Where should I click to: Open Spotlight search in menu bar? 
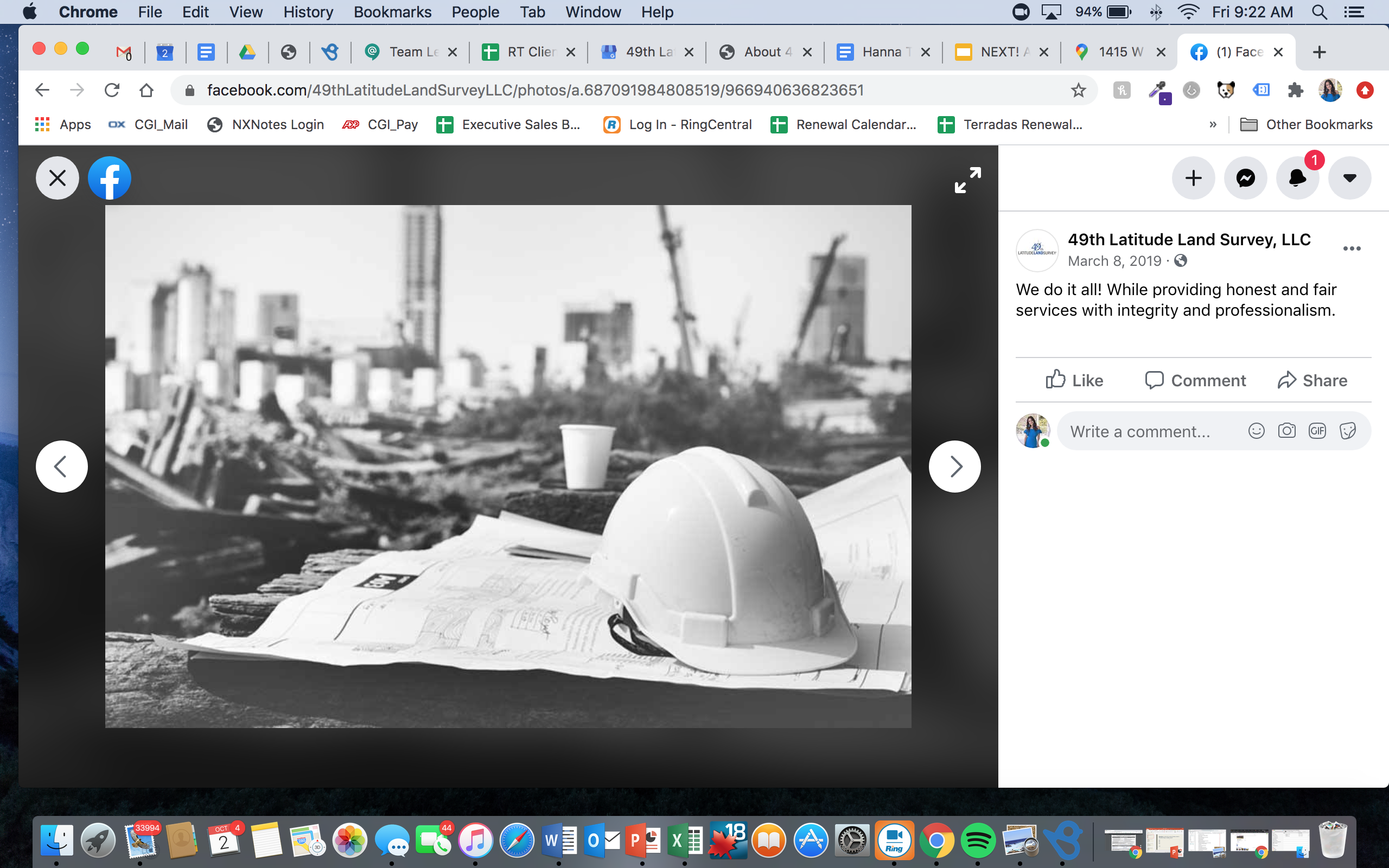[1320, 12]
